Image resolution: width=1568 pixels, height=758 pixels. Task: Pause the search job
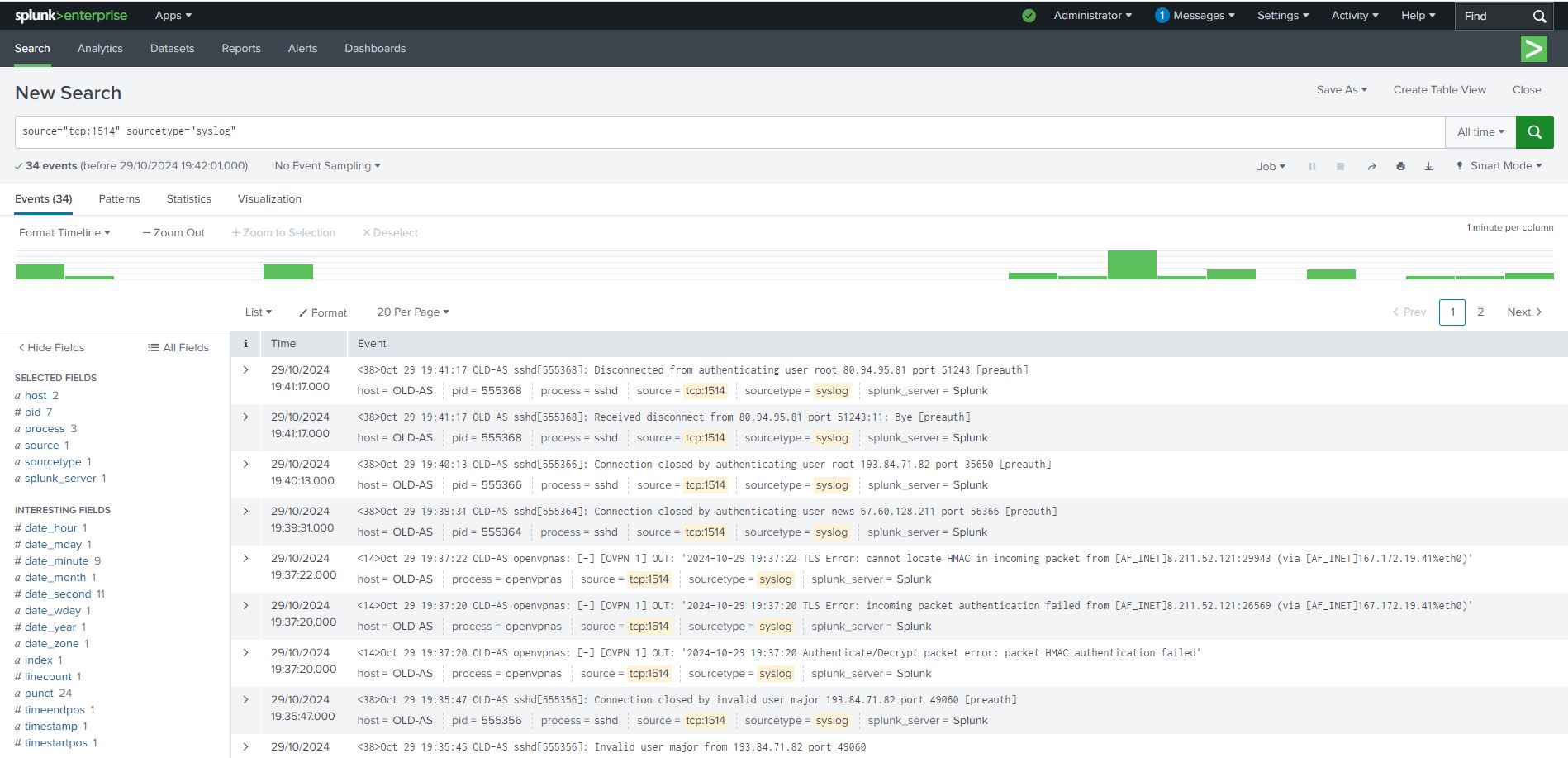pos(1312,166)
